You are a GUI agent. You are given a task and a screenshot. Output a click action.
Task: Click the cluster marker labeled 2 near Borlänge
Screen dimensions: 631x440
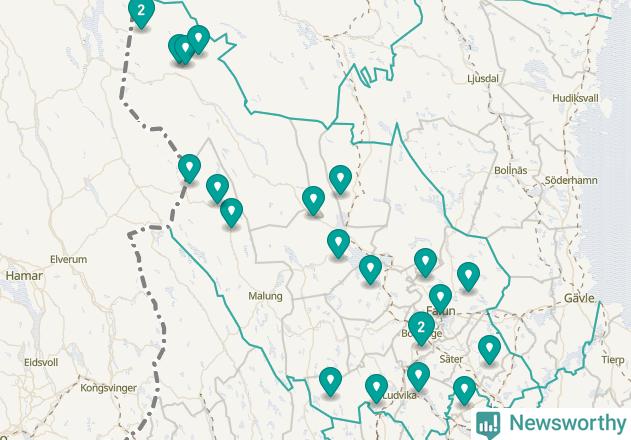[x=421, y=328]
